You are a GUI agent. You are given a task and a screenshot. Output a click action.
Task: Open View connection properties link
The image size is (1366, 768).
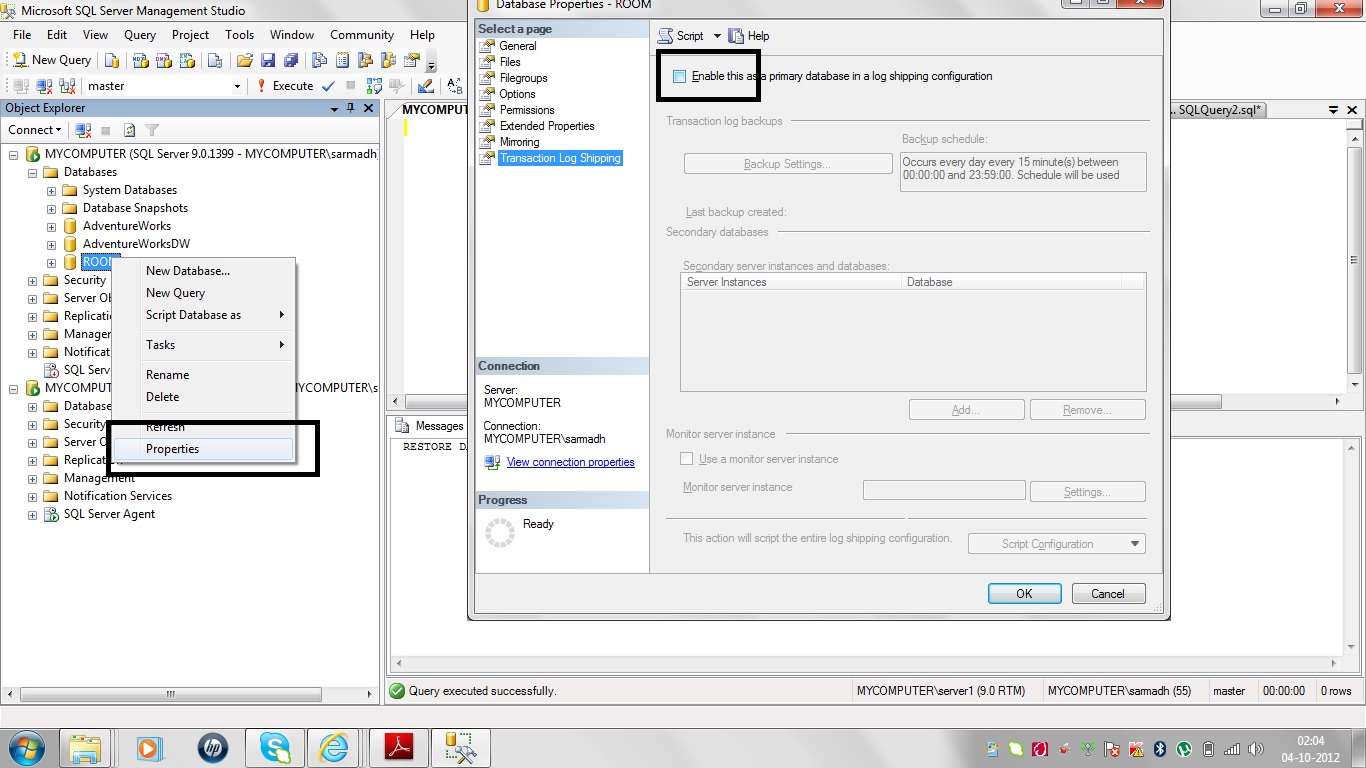(570, 462)
